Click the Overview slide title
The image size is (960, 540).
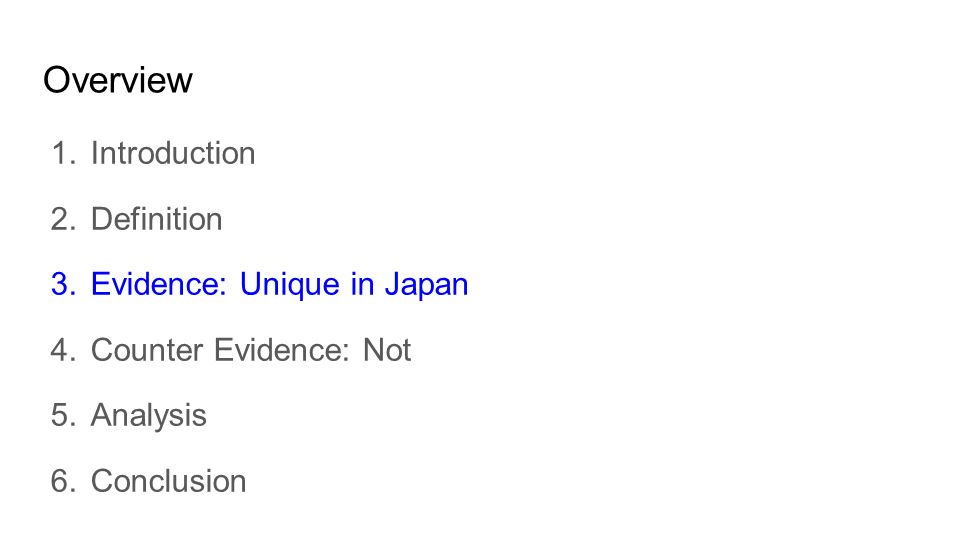[118, 80]
